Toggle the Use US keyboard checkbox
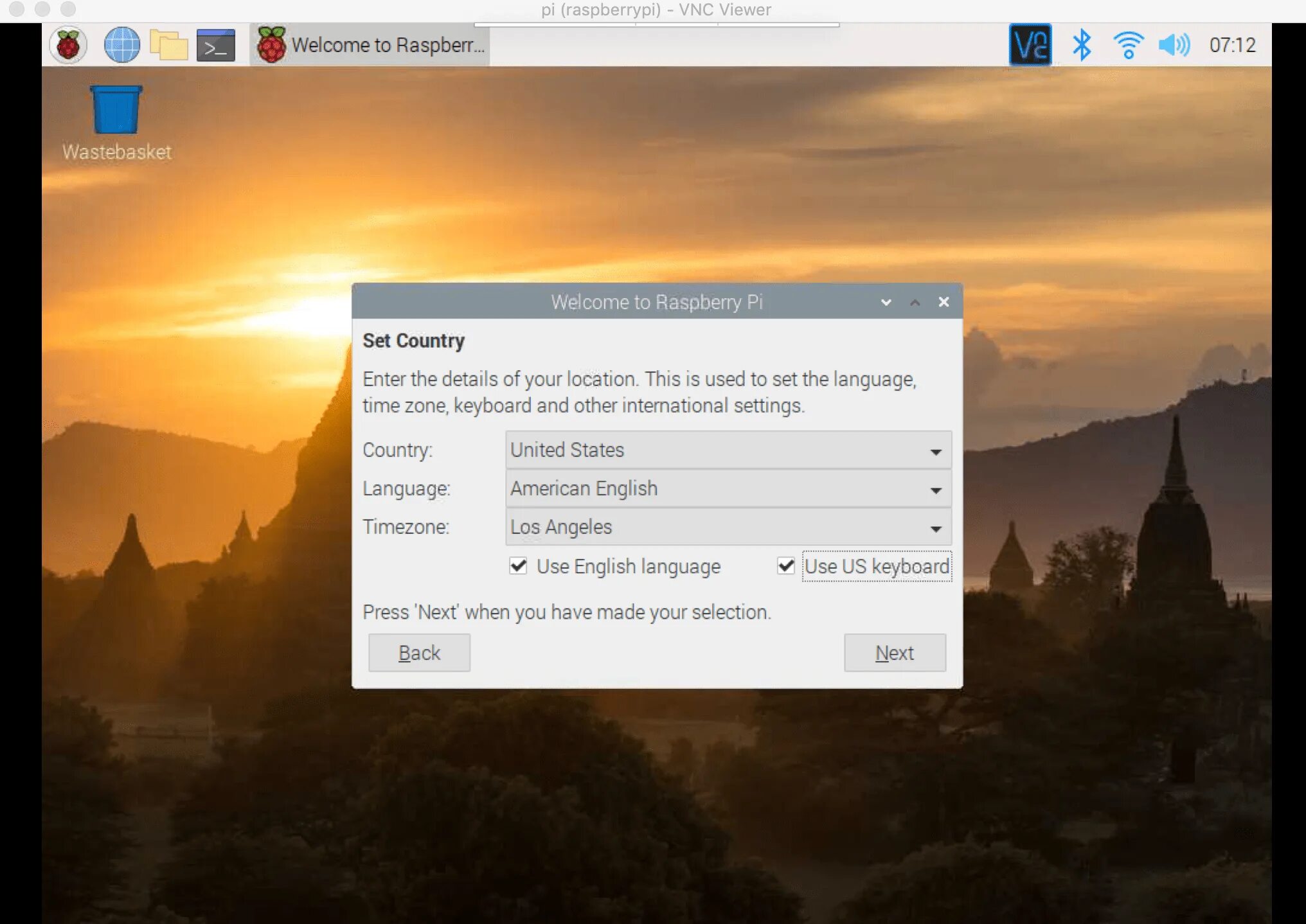Image resolution: width=1306 pixels, height=924 pixels. tap(785, 566)
